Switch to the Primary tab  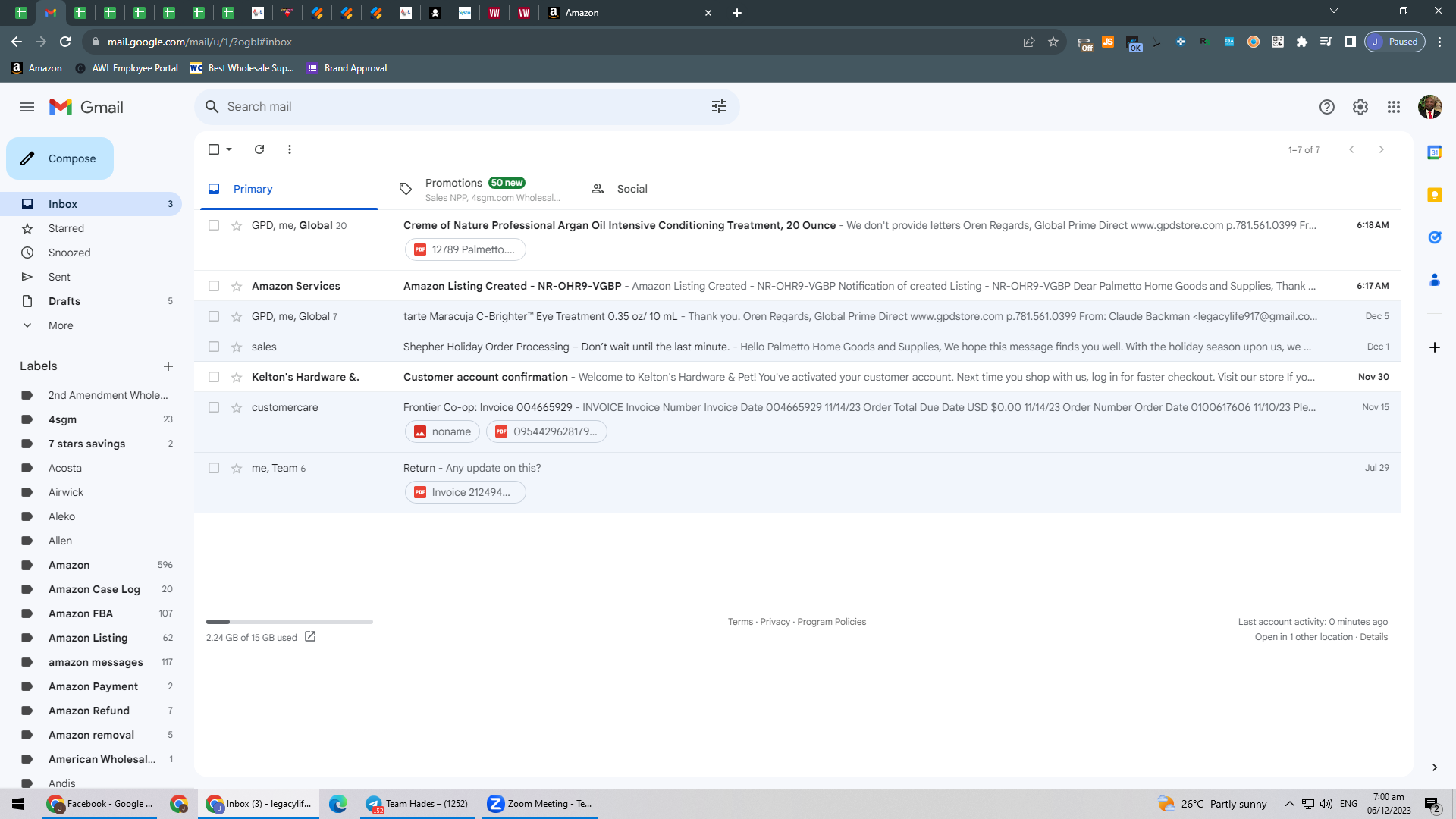click(289, 189)
